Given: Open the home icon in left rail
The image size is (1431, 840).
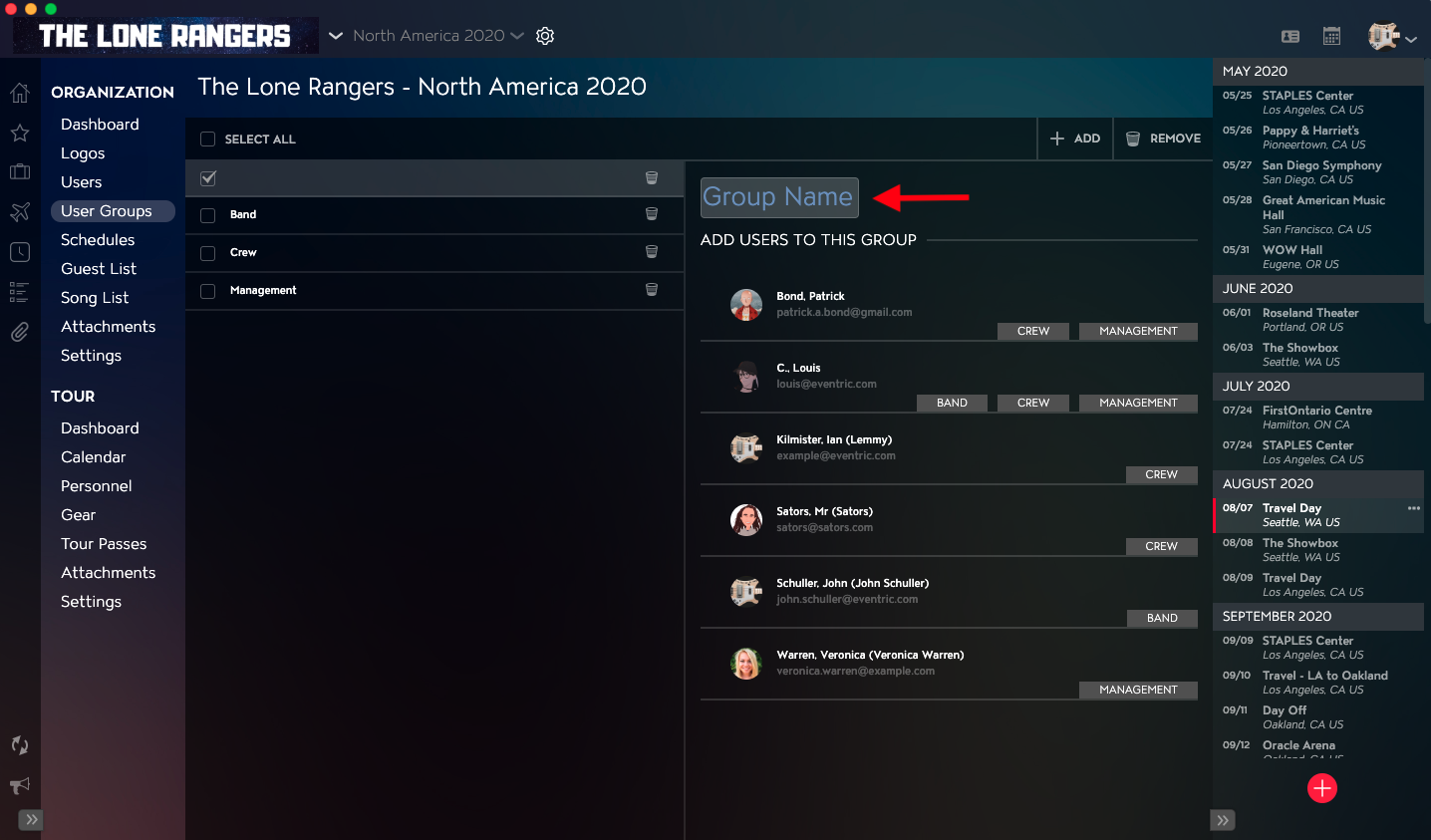Looking at the screenshot, I should point(20,94).
